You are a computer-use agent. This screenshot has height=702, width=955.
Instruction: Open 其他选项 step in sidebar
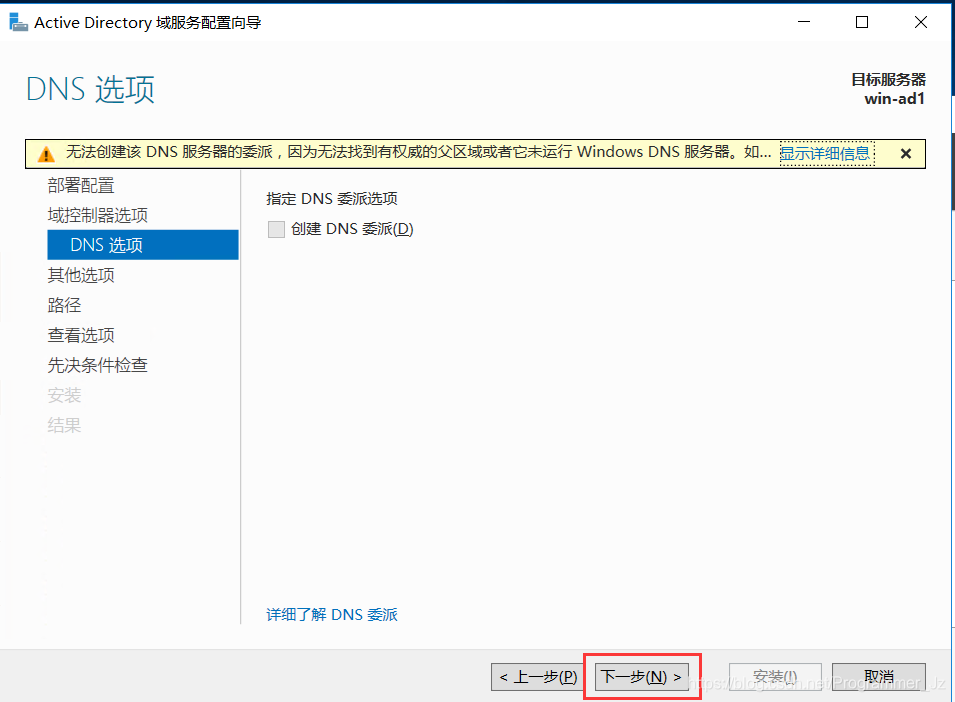point(81,275)
